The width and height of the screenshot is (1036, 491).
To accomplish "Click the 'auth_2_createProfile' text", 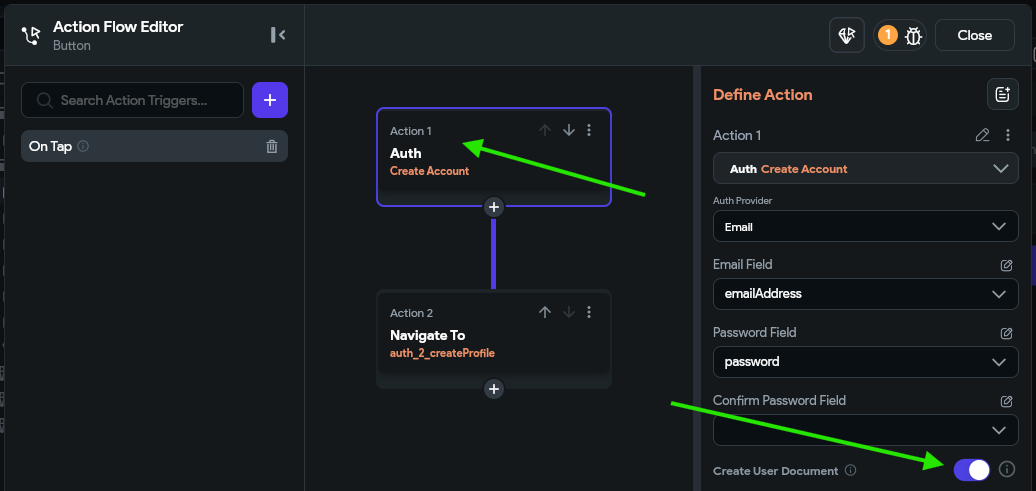I will click(x=443, y=353).
